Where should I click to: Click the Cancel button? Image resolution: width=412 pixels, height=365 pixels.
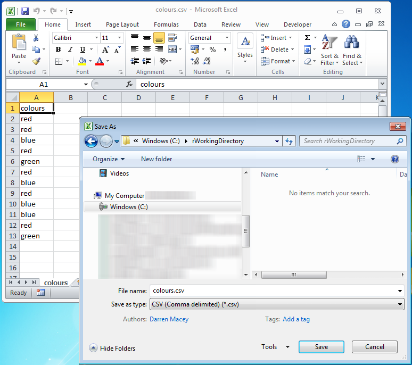point(375,347)
